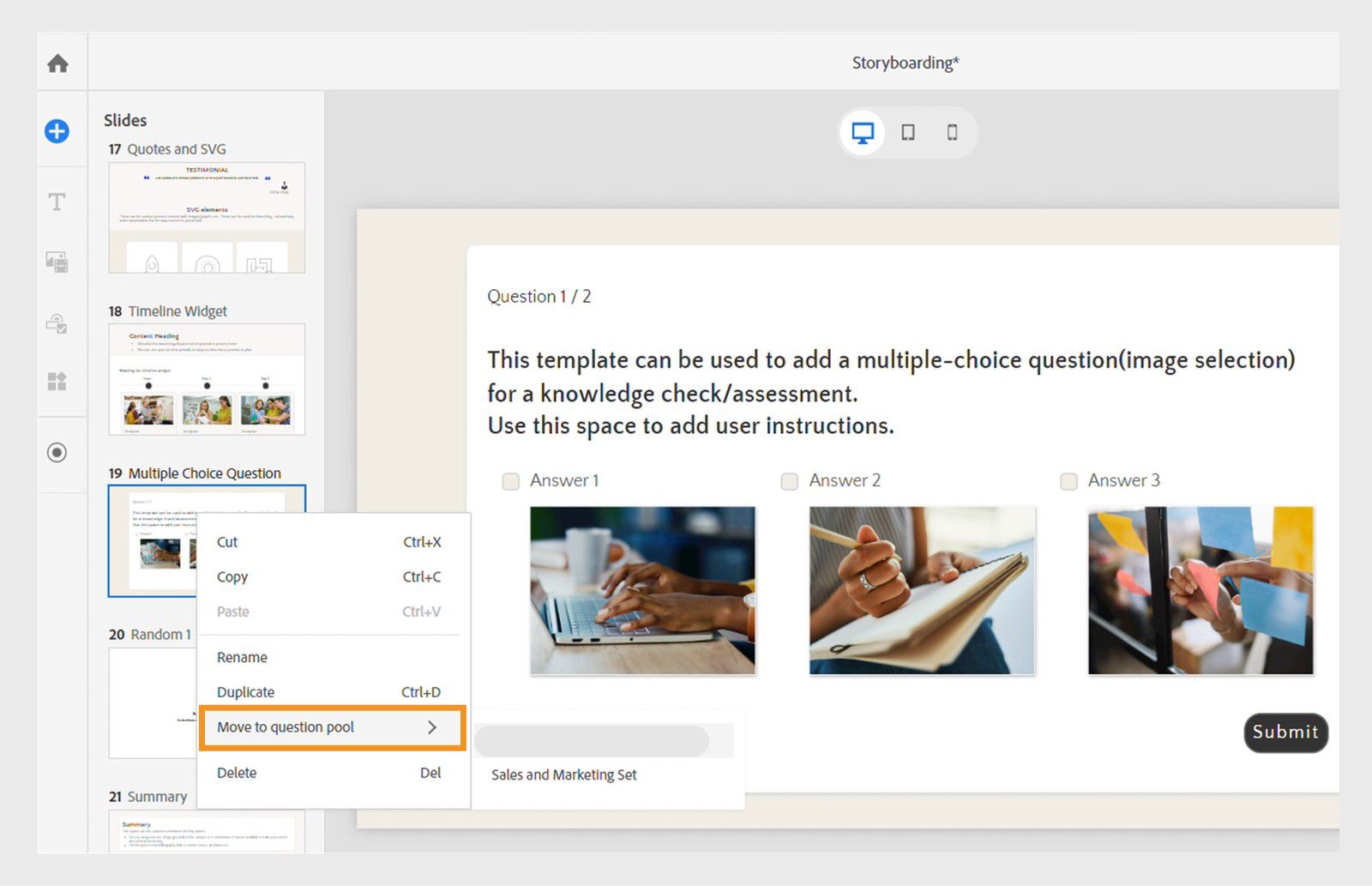Choose Sales and Marketing Set from submenu
This screenshot has width=1372, height=886.
(x=563, y=774)
